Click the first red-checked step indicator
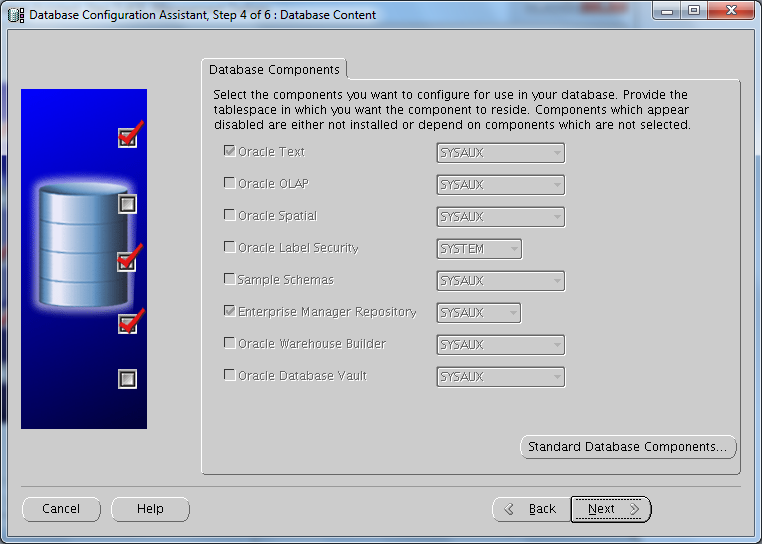This screenshot has width=762, height=544. (x=127, y=138)
